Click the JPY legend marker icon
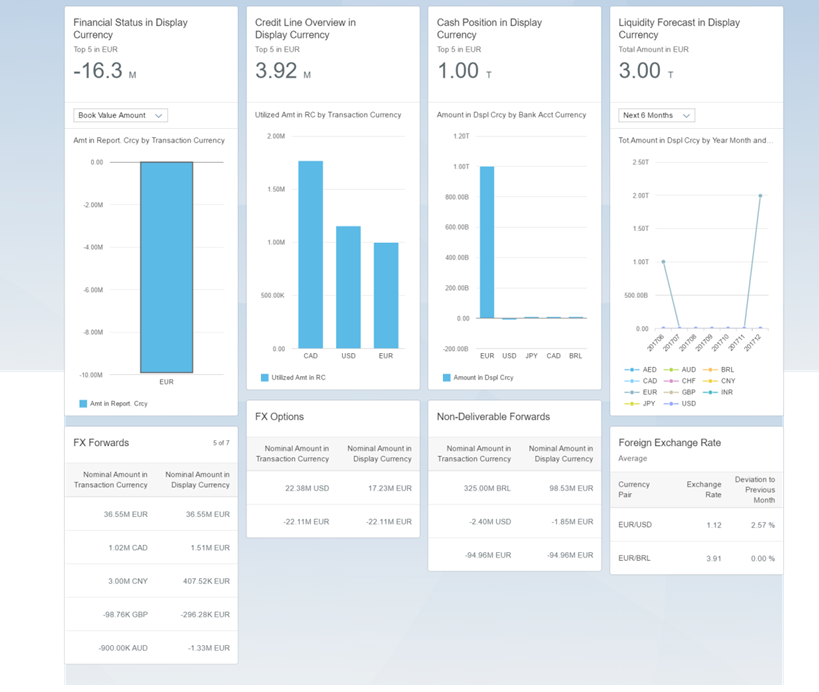819x692 pixels. tap(632, 404)
